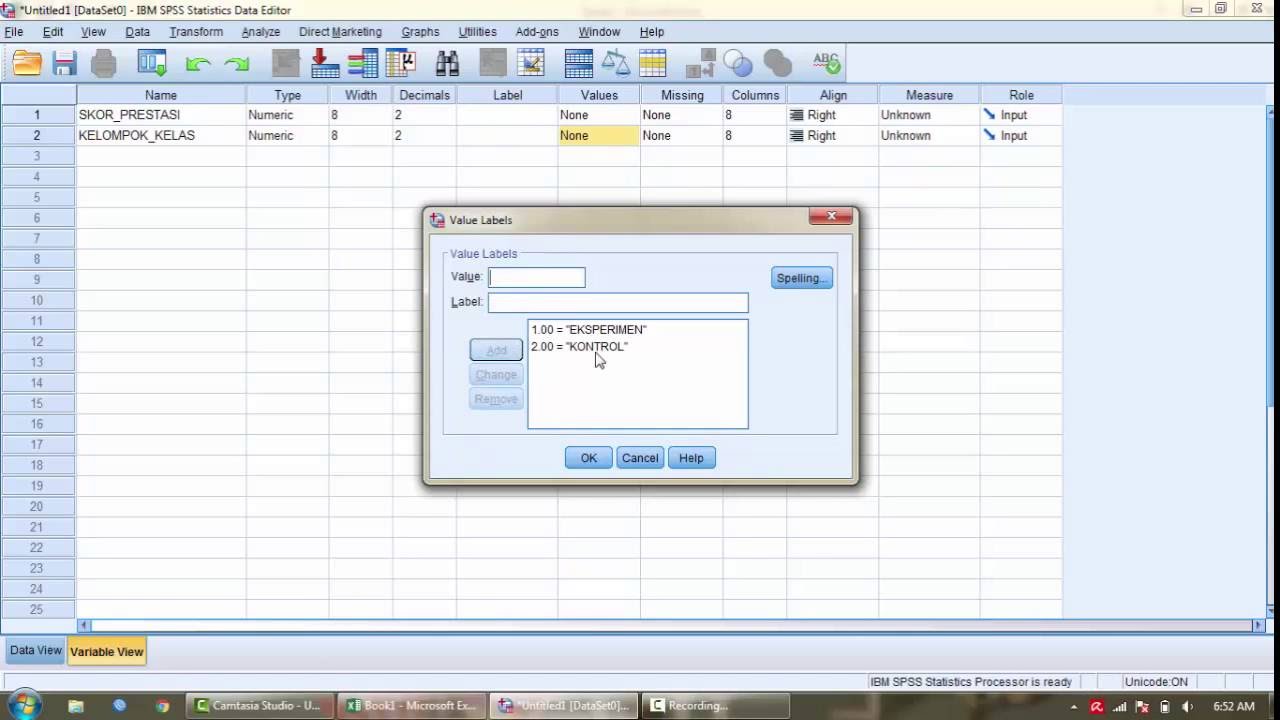Click highlighted Values cell for KELOMPOK_KELAS
Screen dimensions: 1280x720
(598, 135)
